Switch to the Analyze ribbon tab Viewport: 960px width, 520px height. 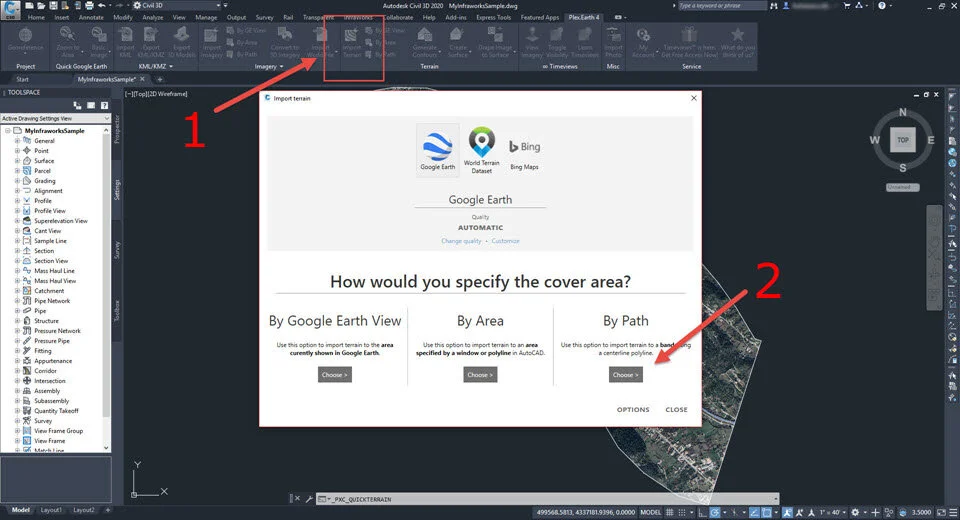pos(153,17)
